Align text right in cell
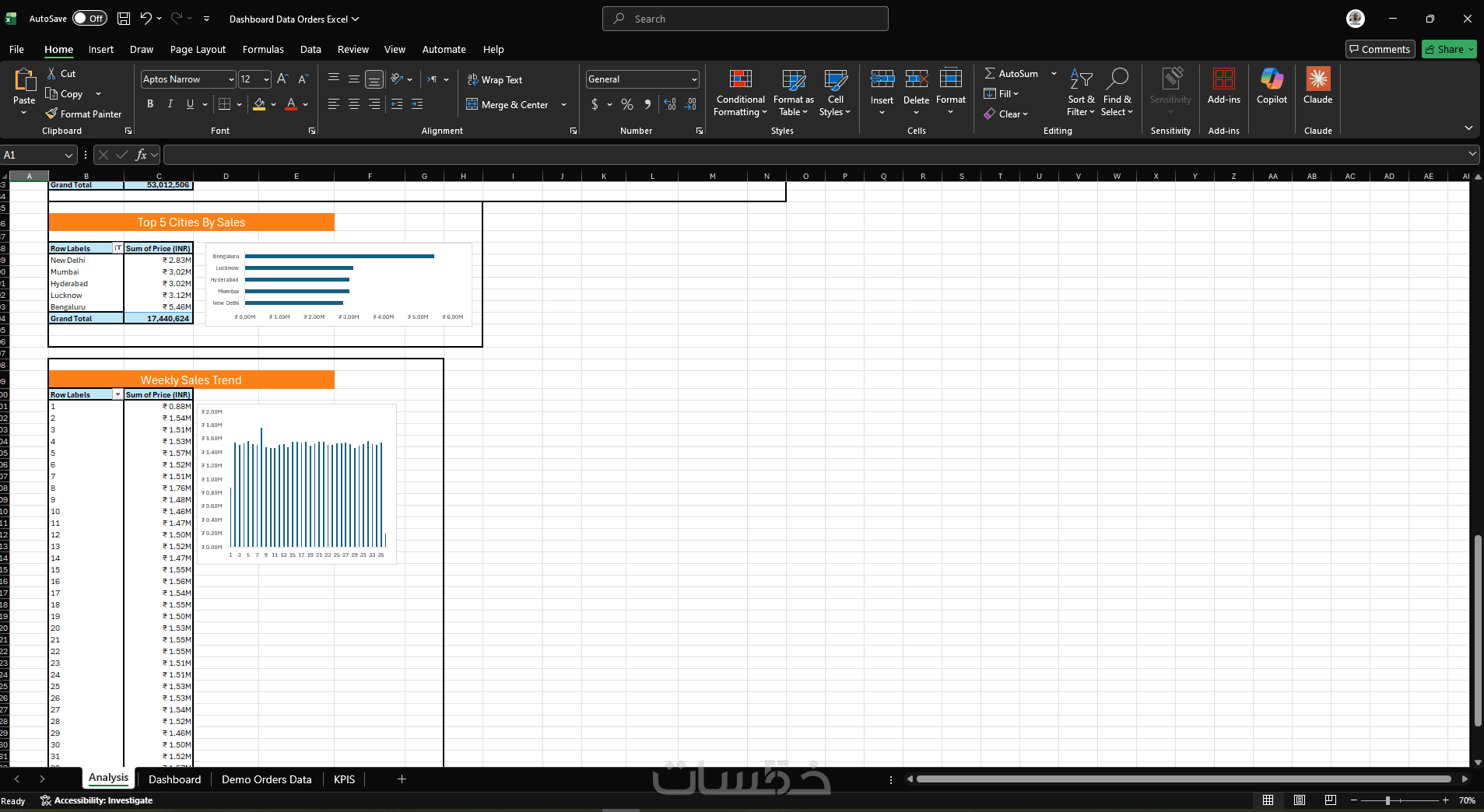 pyautogui.click(x=374, y=104)
